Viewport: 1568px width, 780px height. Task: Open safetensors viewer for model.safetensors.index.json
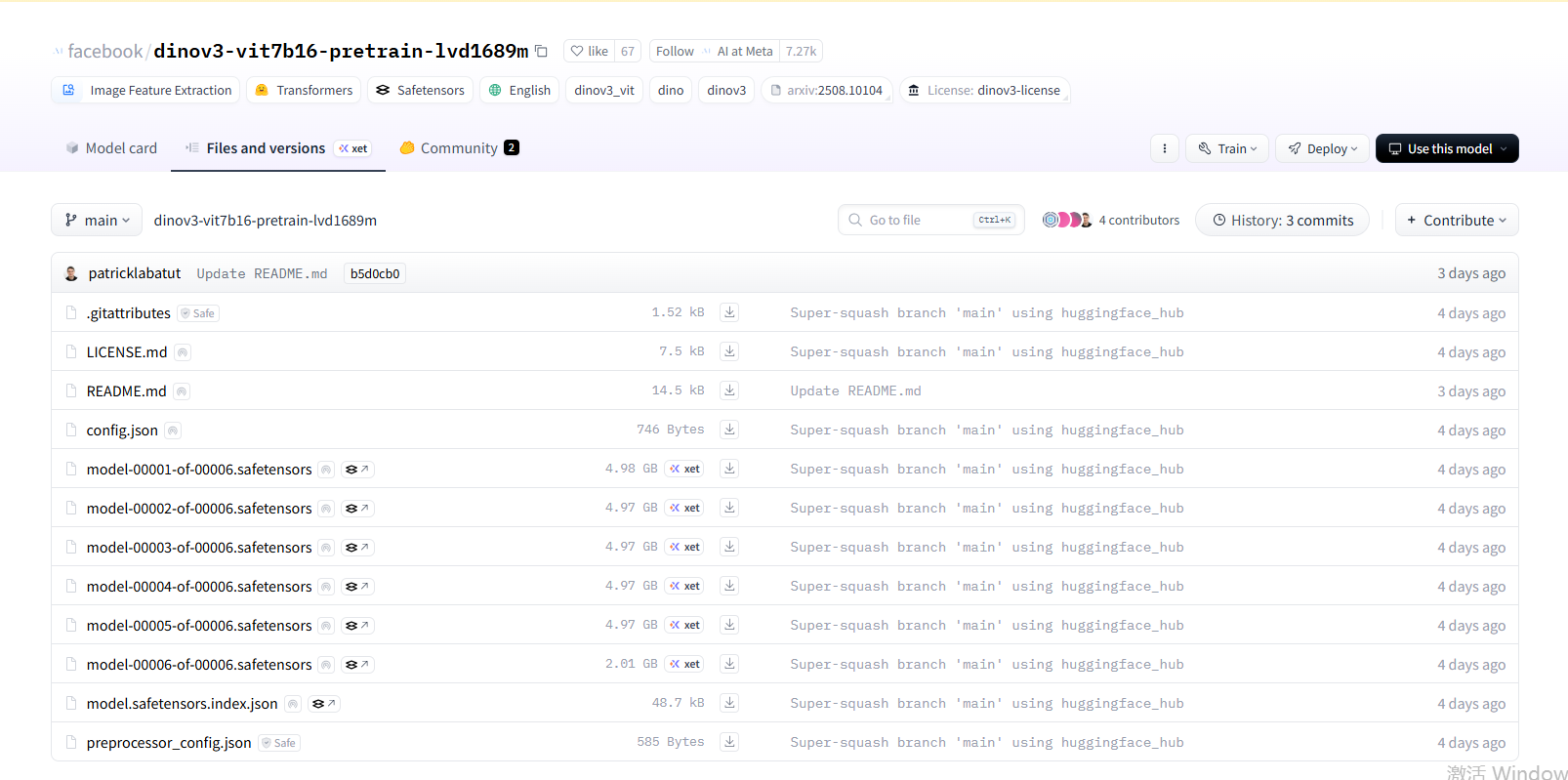pyautogui.click(x=323, y=704)
